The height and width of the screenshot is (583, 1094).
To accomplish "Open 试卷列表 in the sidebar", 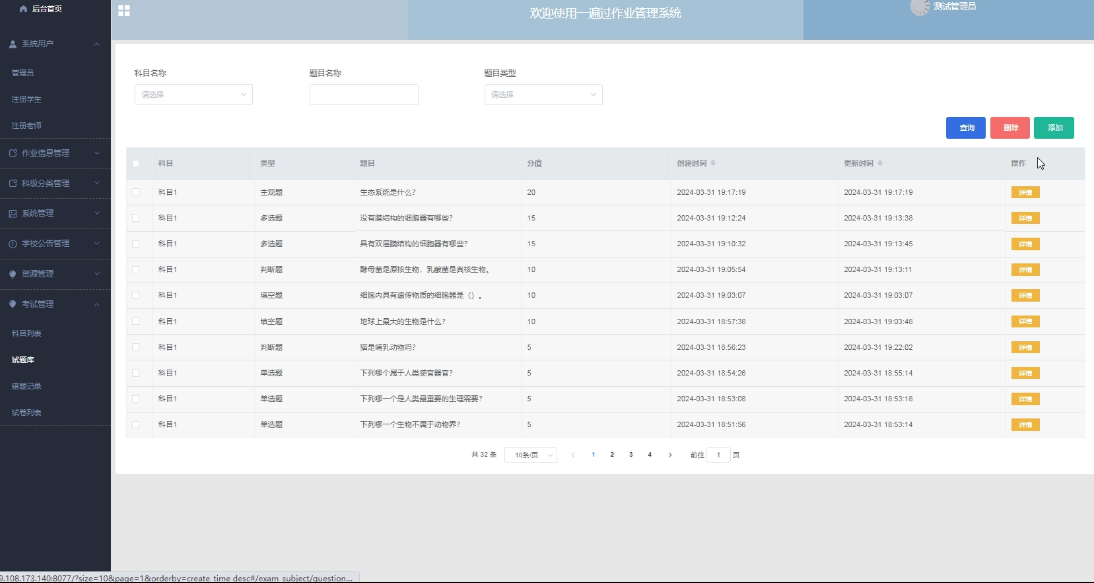I will click(27, 413).
